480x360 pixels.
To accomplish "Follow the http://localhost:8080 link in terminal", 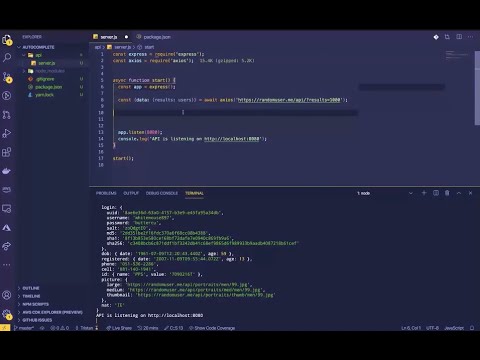I will [x=175, y=315].
